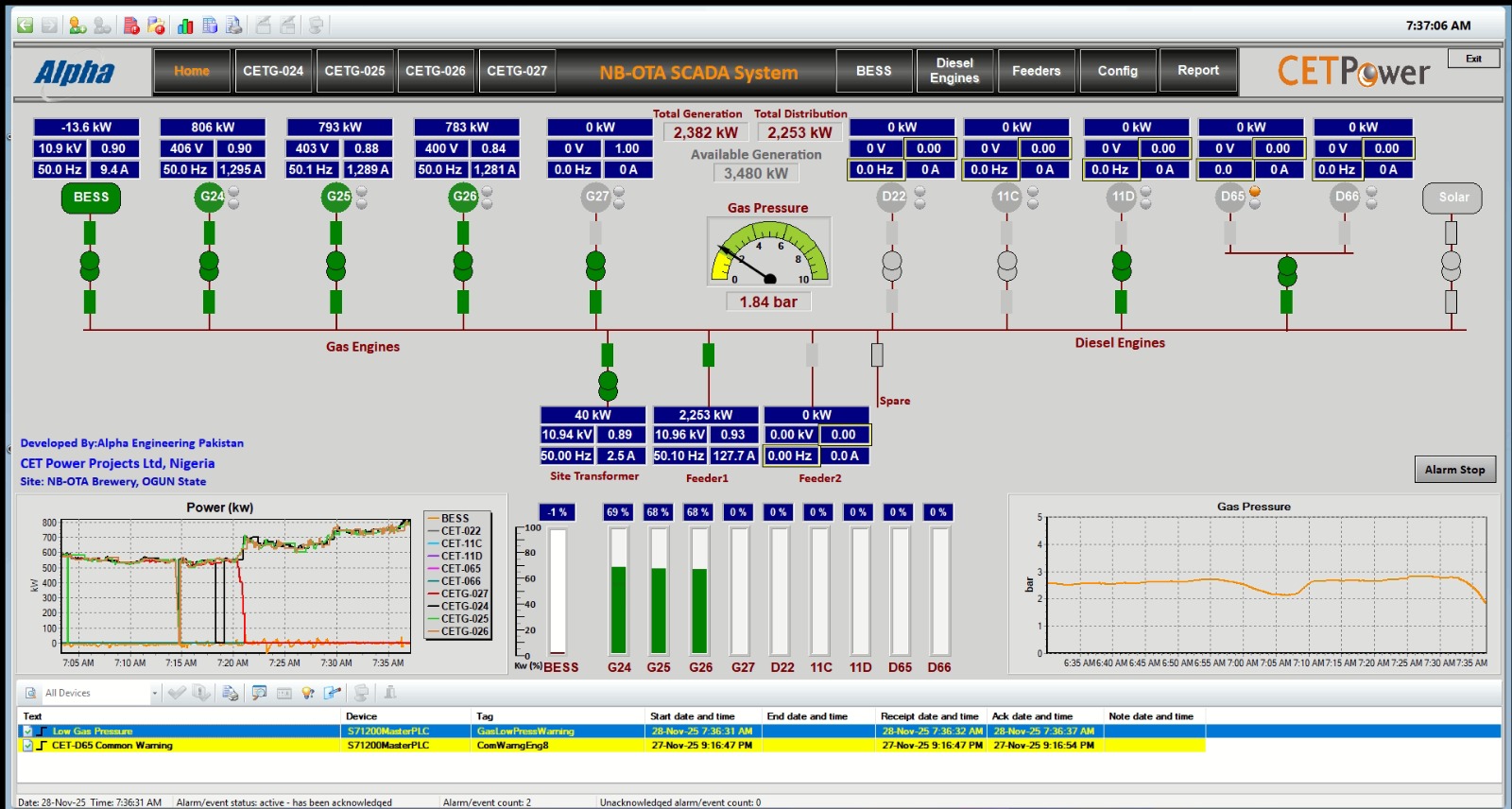
Task: Click the G24 load percentage bar
Action: [619, 591]
